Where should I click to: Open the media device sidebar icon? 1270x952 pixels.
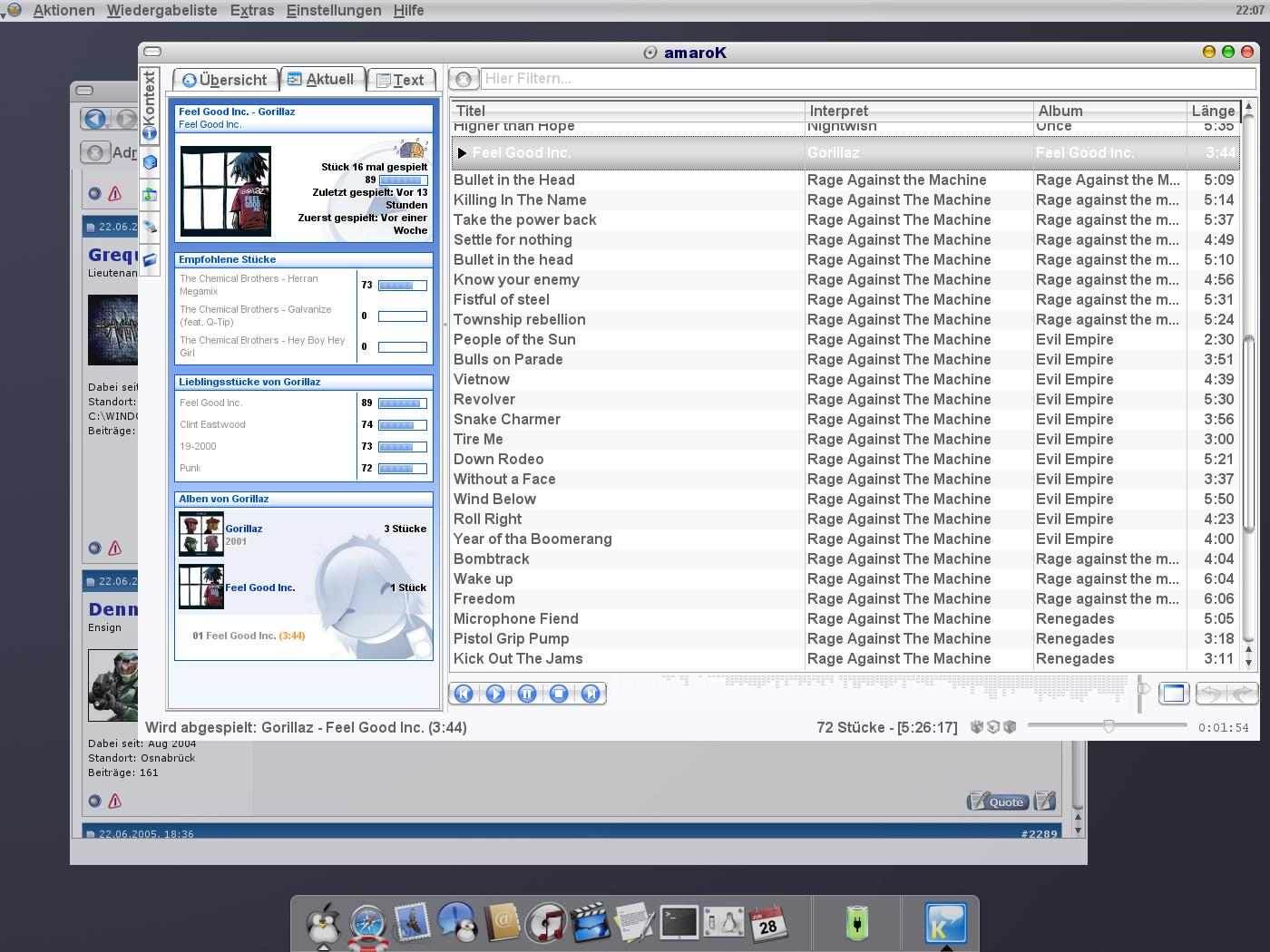pyautogui.click(x=150, y=227)
